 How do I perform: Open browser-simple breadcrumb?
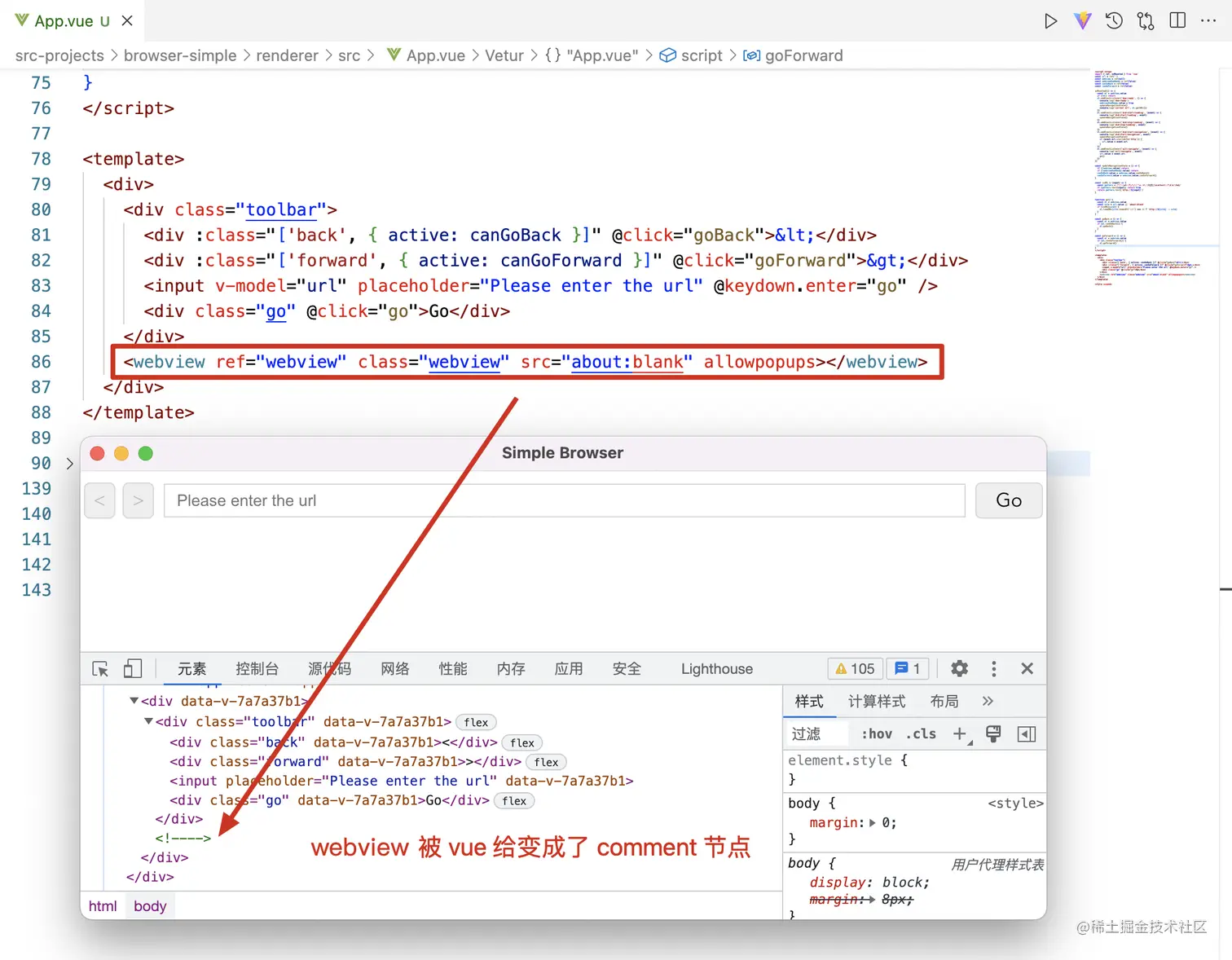(180, 55)
